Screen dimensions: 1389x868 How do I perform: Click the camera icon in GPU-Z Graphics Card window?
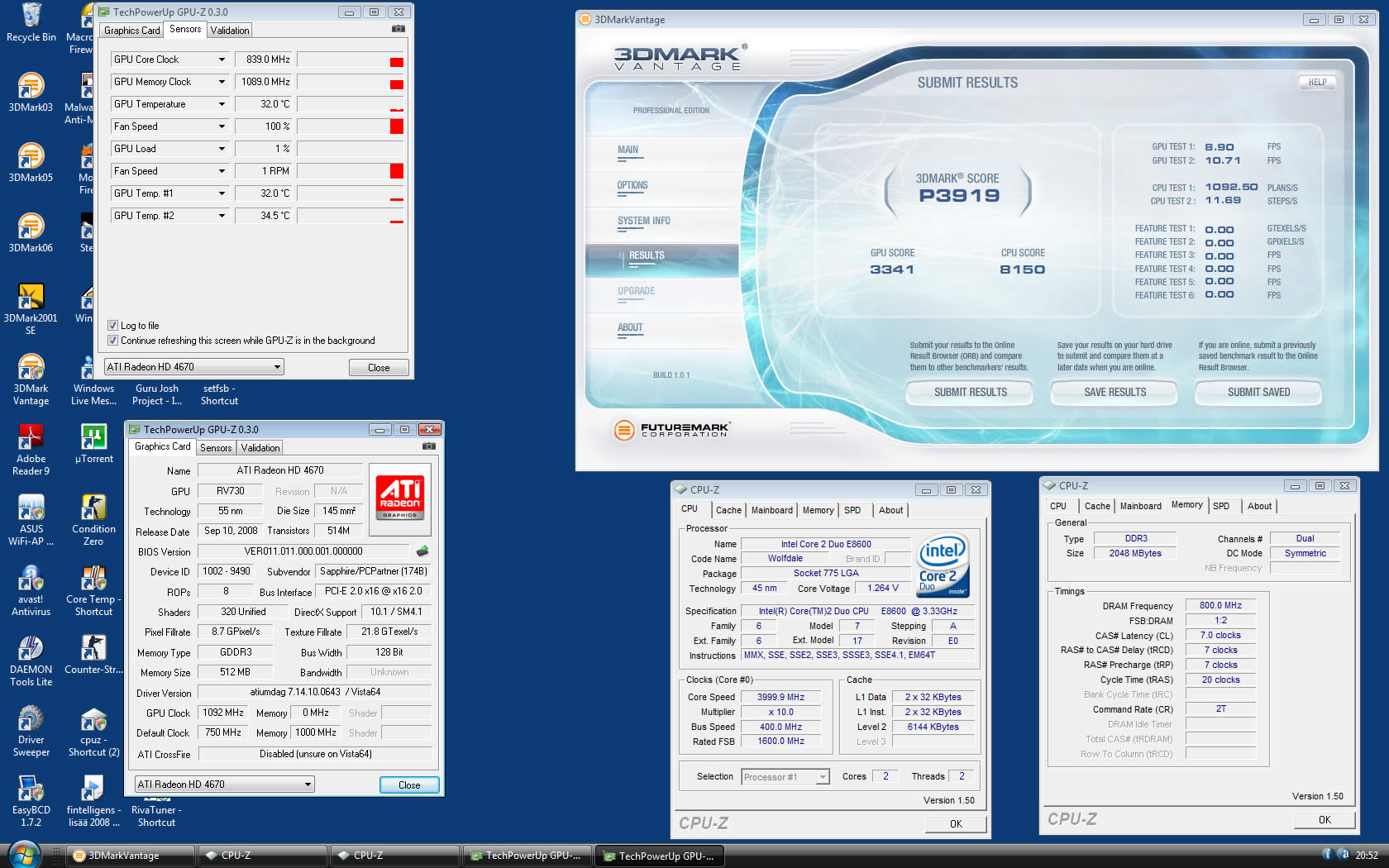(x=428, y=446)
